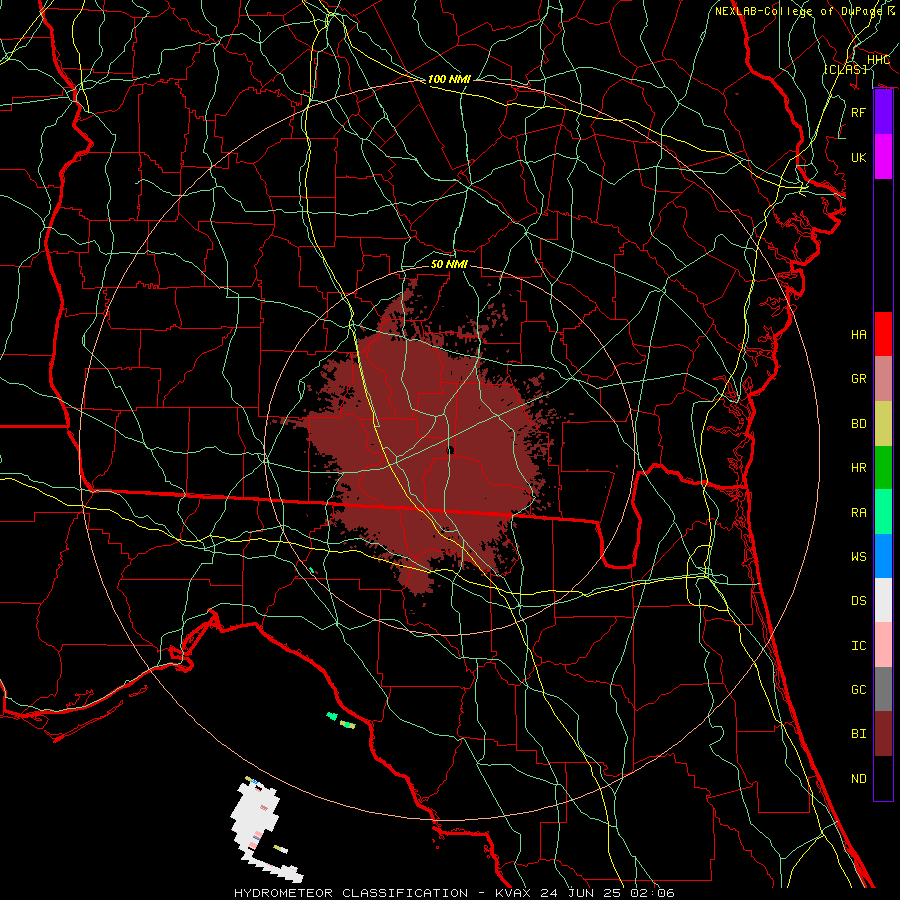Click the 'IC' legend label
This screenshot has height=900, width=900.
tap(858, 646)
